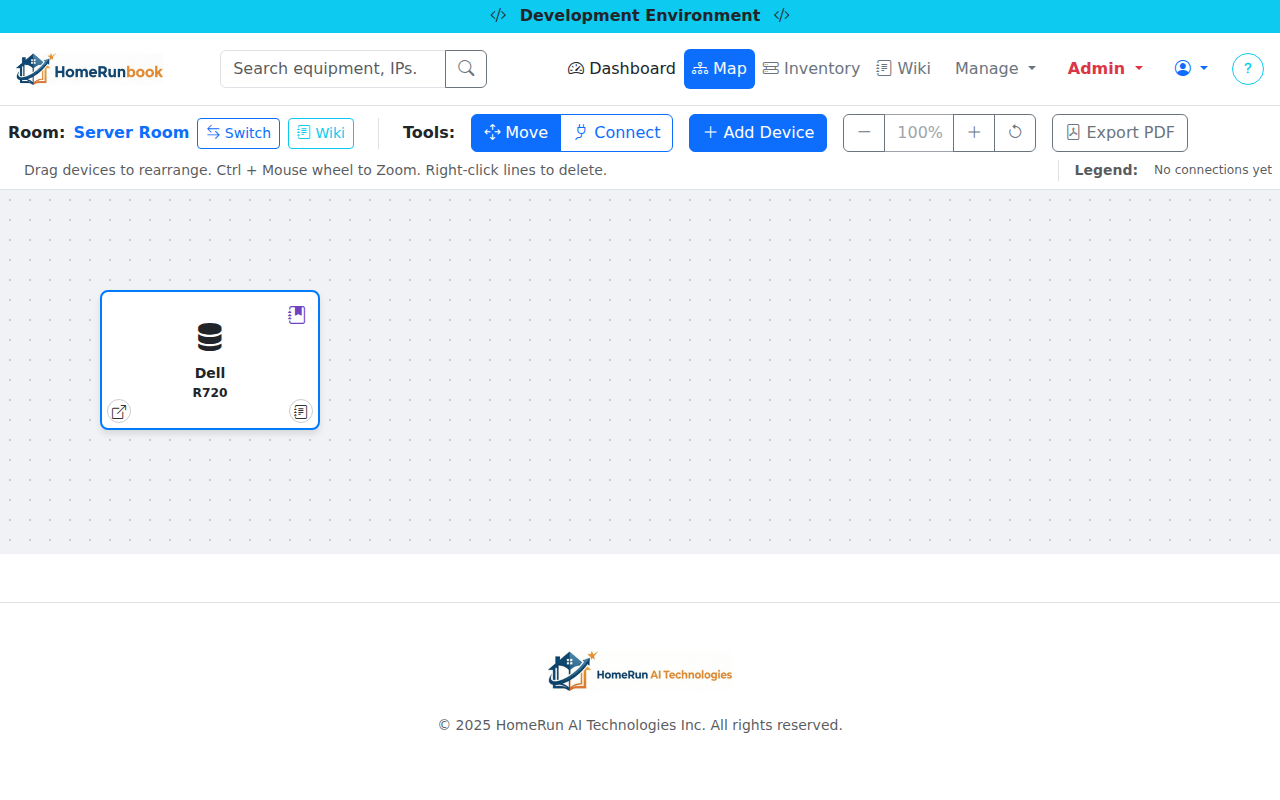Click the zoom in plus button
1280x800 pixels.
(x=974, y=133)
